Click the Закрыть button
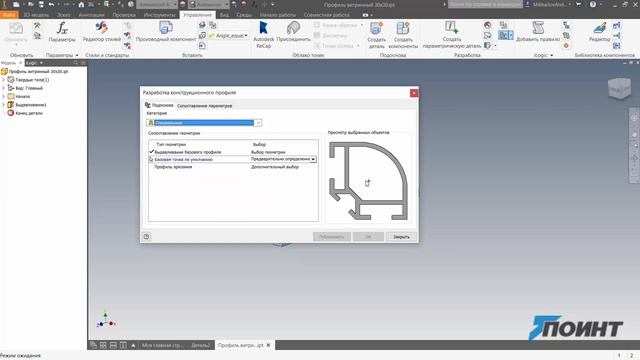 tap(401, 237)
